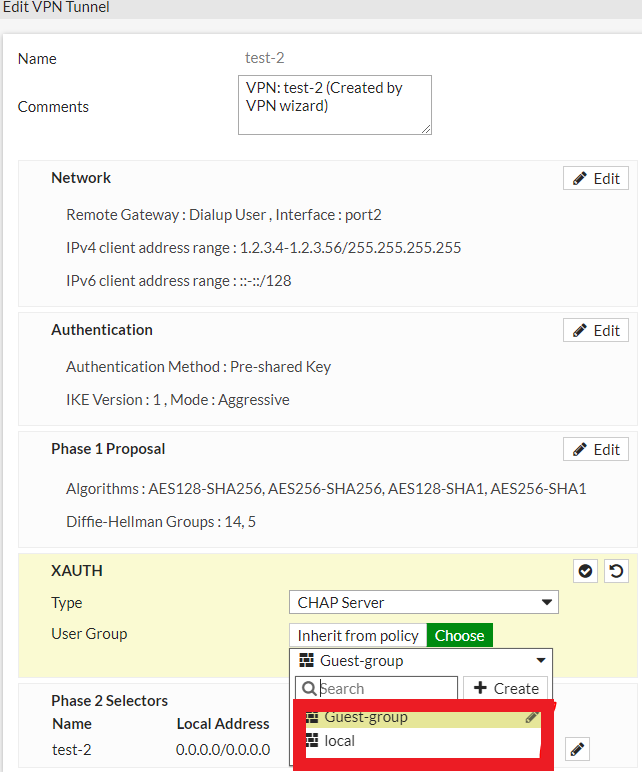Edit the Network section
642x772 pixels.
click(596, 179)
